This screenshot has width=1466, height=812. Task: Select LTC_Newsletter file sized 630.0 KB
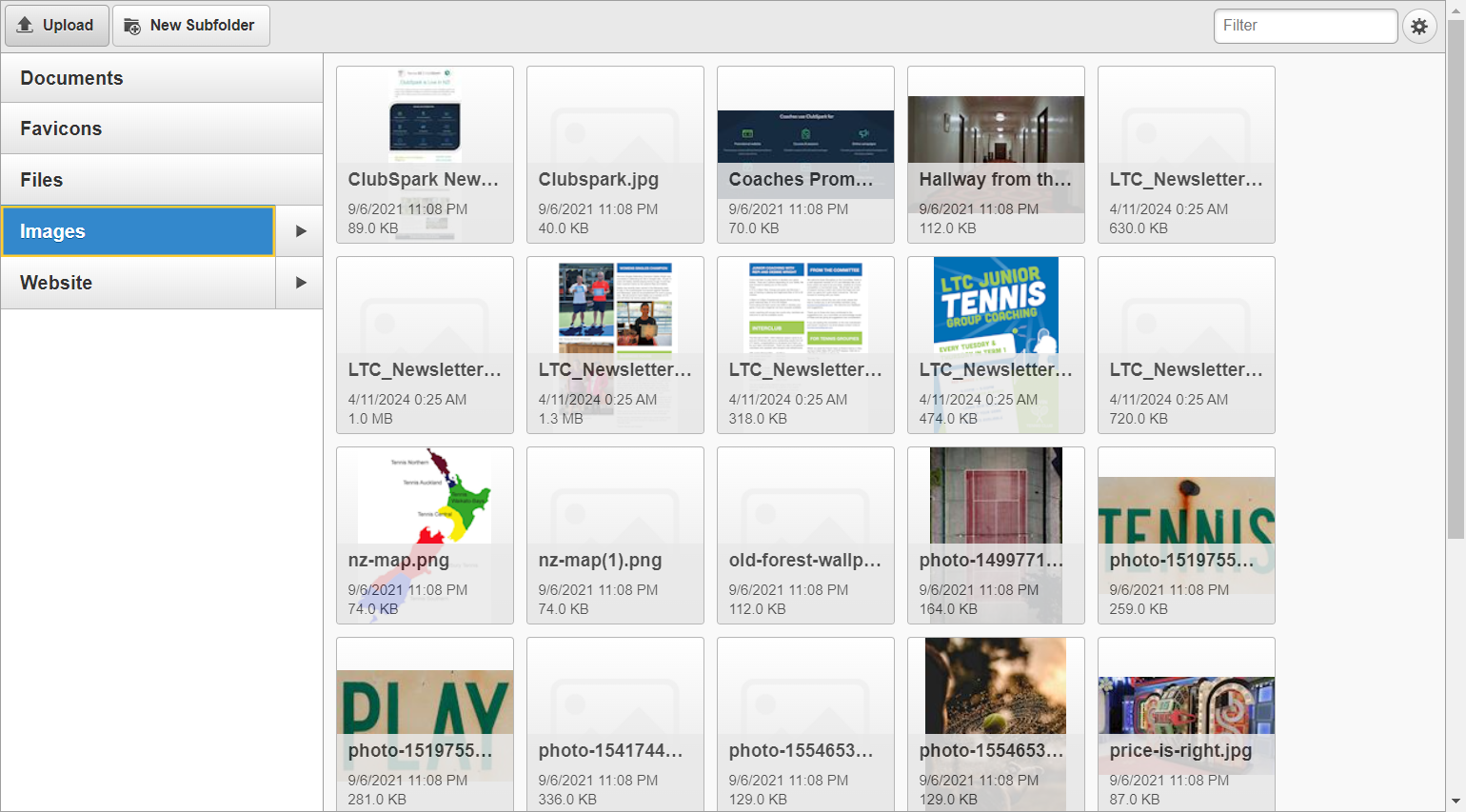tap(1186, 154)
